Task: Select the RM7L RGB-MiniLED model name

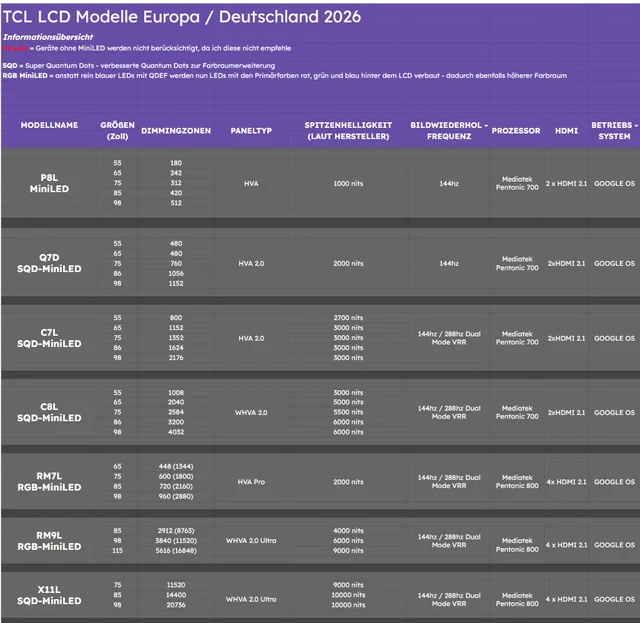Action: 49,482
